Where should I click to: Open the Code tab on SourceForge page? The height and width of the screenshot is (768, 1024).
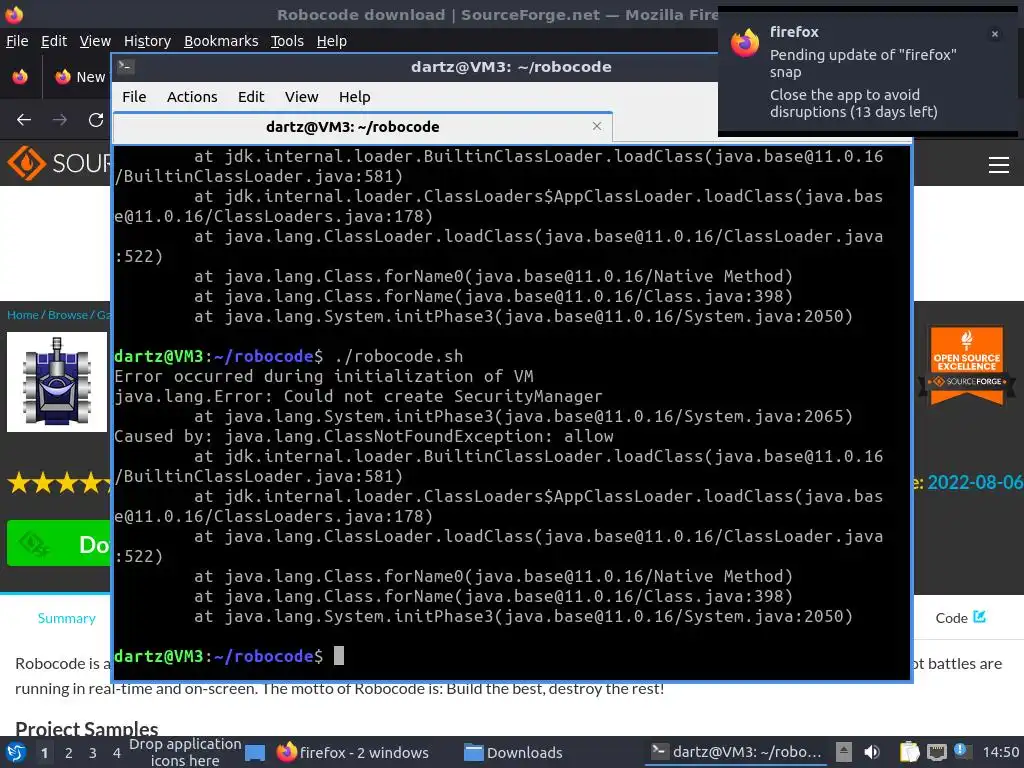[x=960, y=618]
